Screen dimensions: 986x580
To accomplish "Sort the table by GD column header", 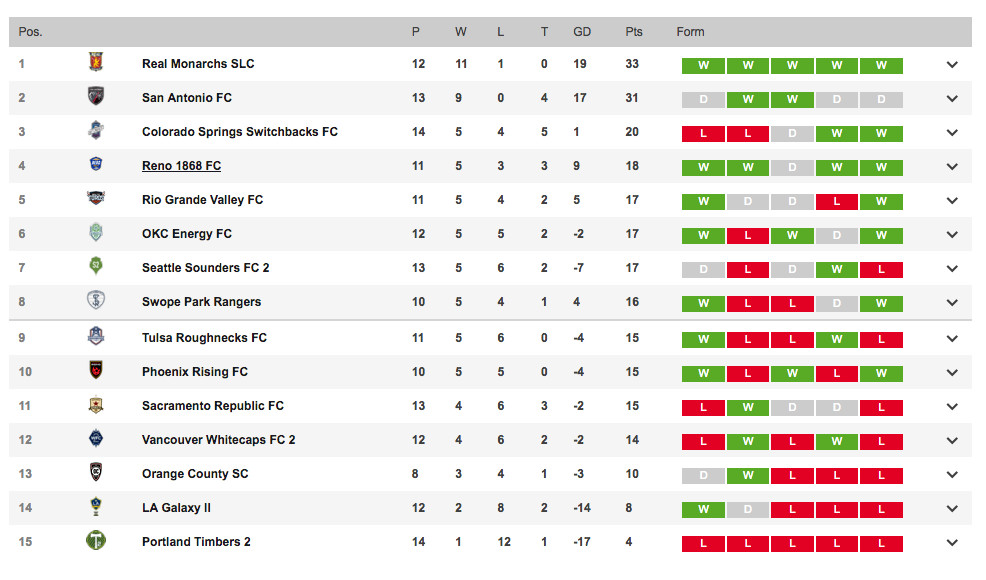I will click(x=582, y=32).
